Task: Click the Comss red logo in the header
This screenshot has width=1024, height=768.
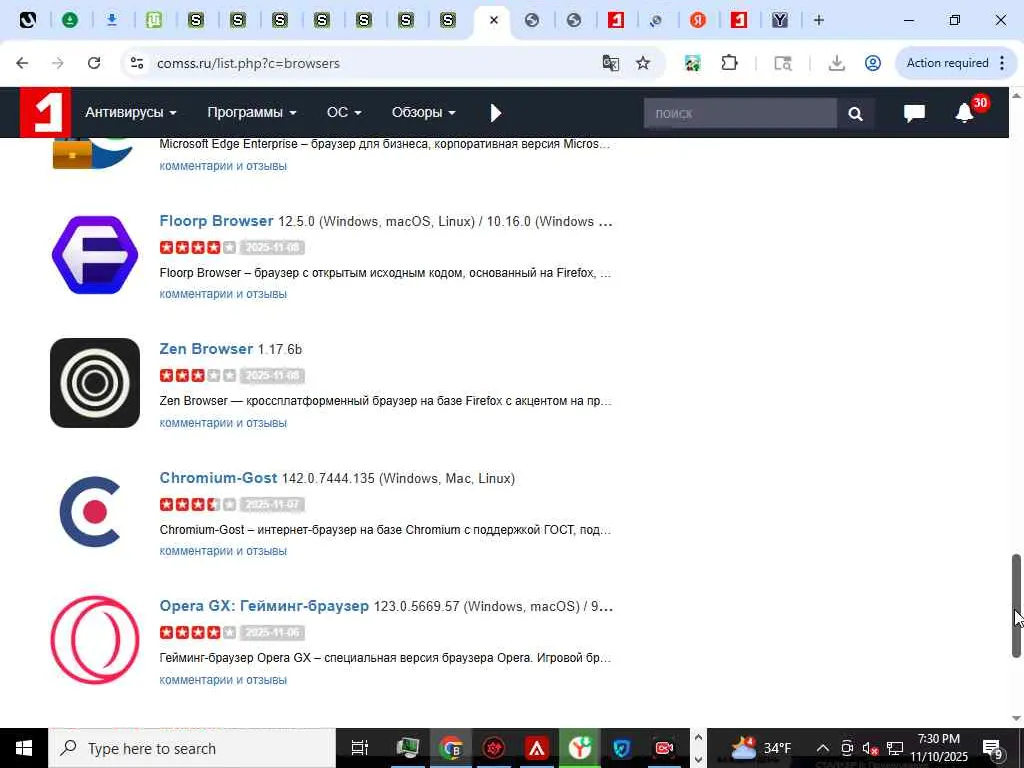Action: click(x=44, y=112)
